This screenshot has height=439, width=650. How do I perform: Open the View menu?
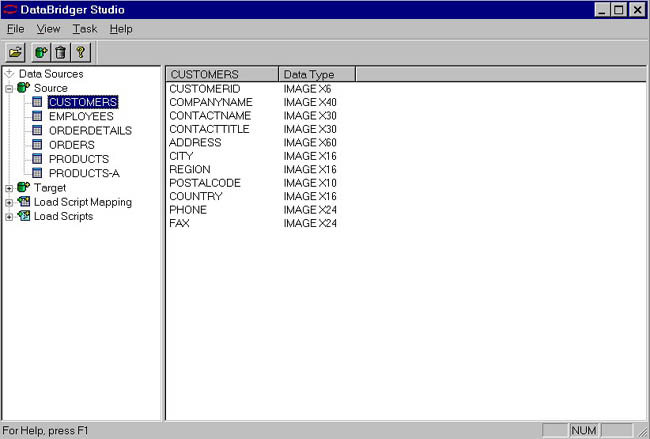(x=48, y=29)
